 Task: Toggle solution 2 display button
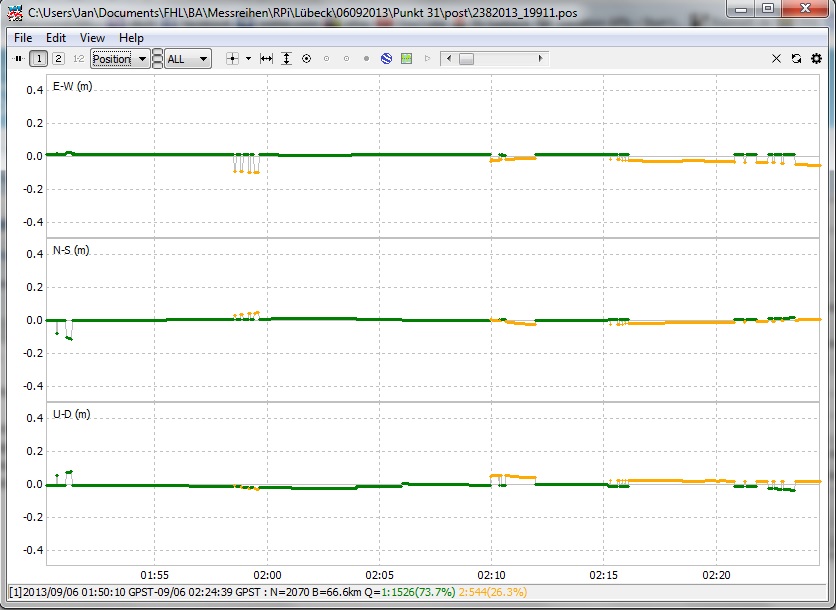click(x=58, y=59)
